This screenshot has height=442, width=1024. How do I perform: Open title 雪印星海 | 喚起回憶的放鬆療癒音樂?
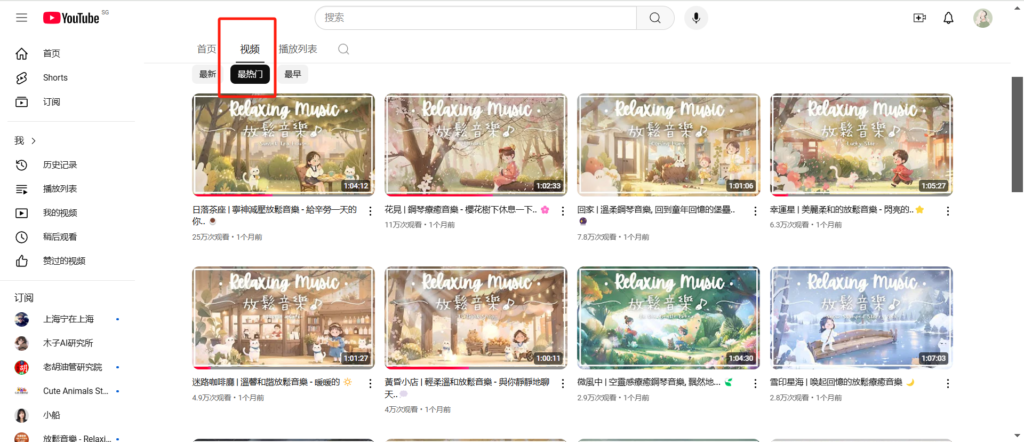841,383
